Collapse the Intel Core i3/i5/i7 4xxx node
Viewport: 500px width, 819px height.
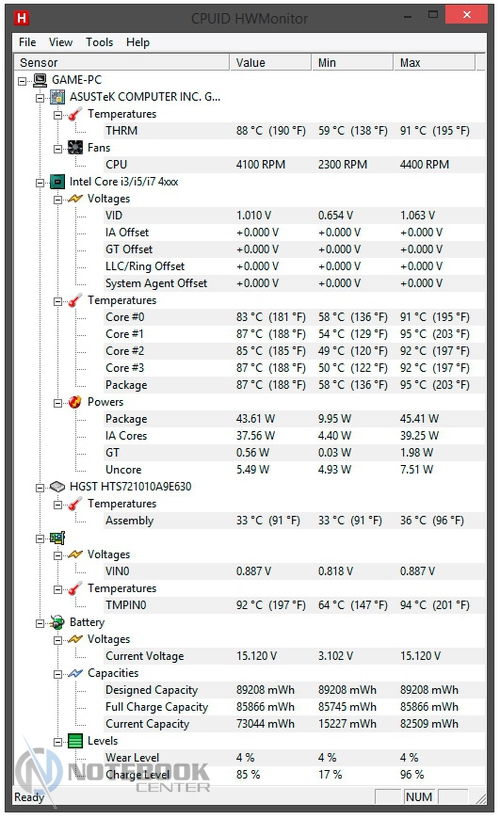(40, 183)
